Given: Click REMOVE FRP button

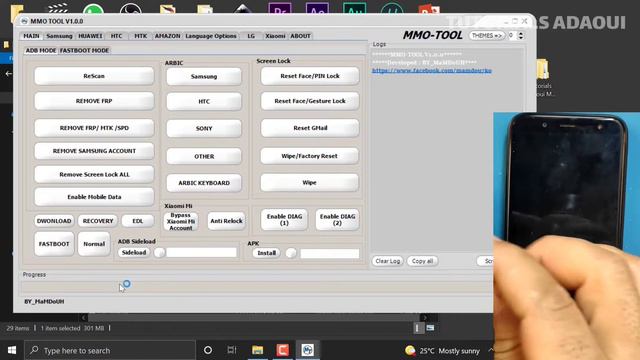Looking at the screenshot, I should 94,101.
